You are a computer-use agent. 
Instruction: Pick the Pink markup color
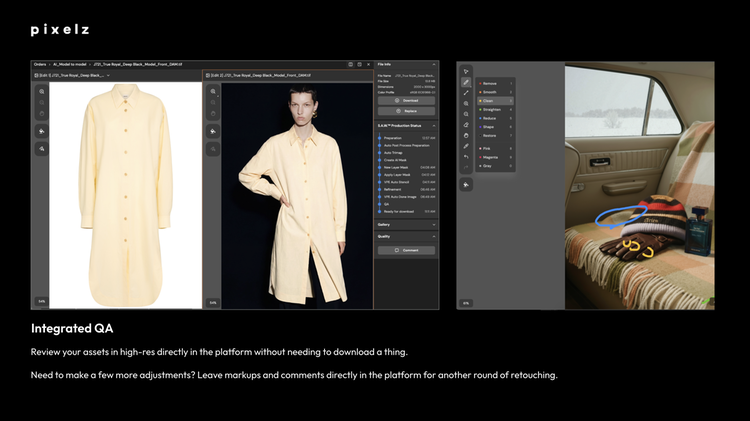click(488, 148)
